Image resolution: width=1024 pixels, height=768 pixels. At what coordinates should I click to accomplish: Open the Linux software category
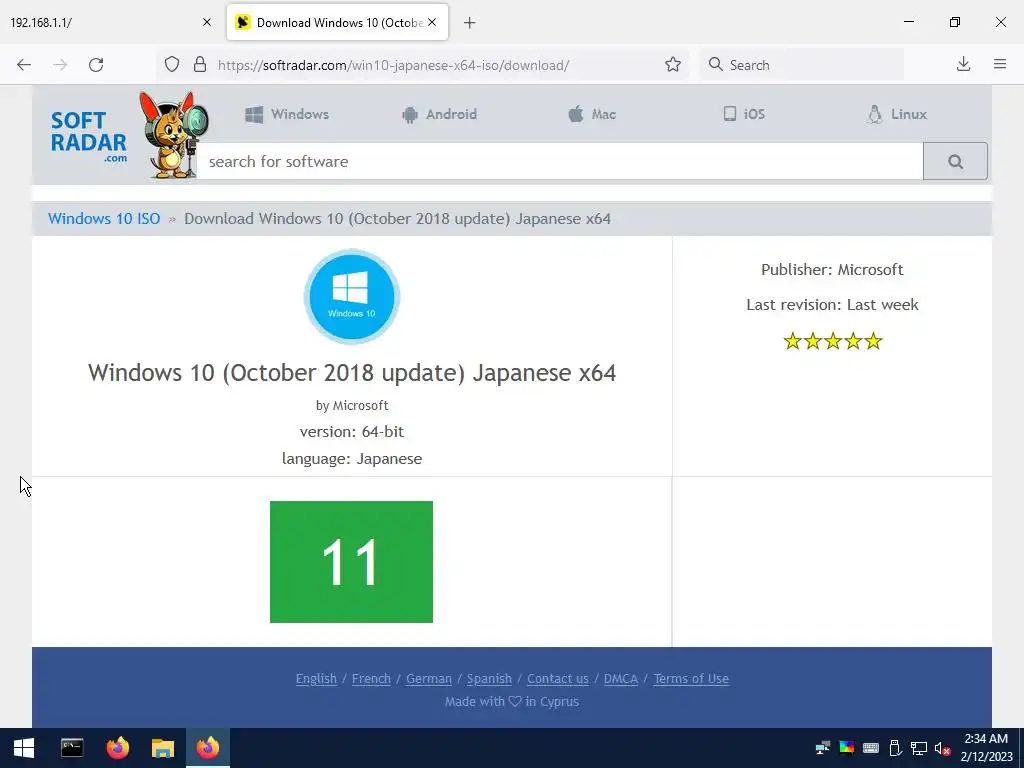[x=897, y=114]
